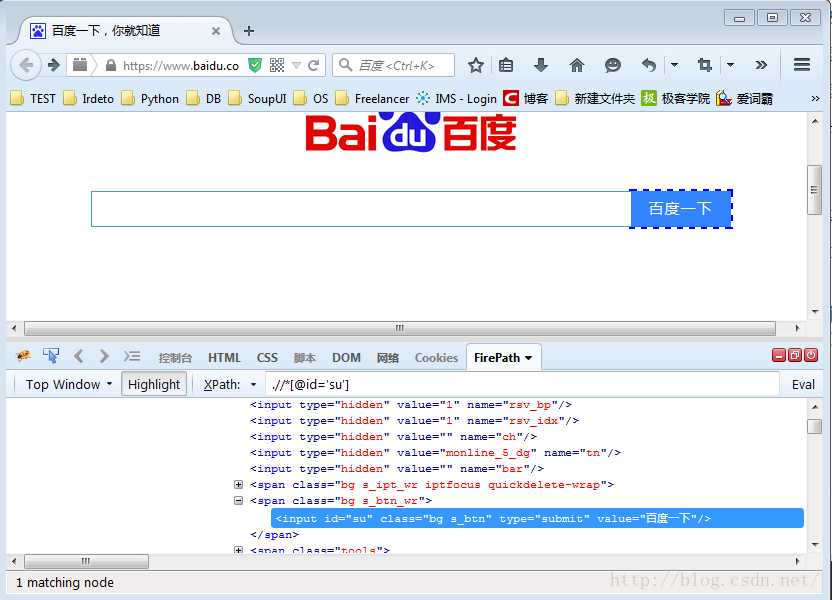Open IMS - Login bookmark

456,99
